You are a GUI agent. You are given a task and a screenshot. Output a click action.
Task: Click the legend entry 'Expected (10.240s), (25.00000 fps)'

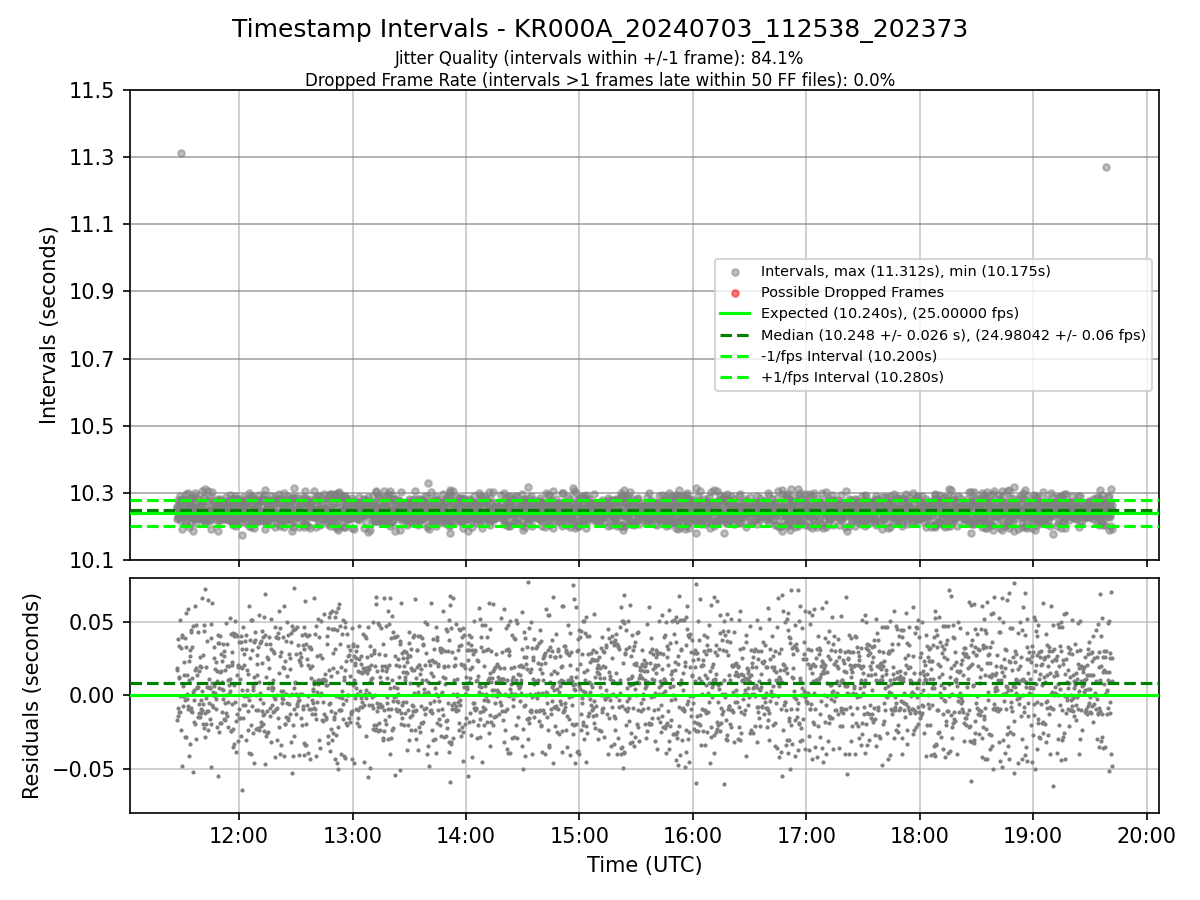pos(890,314)
